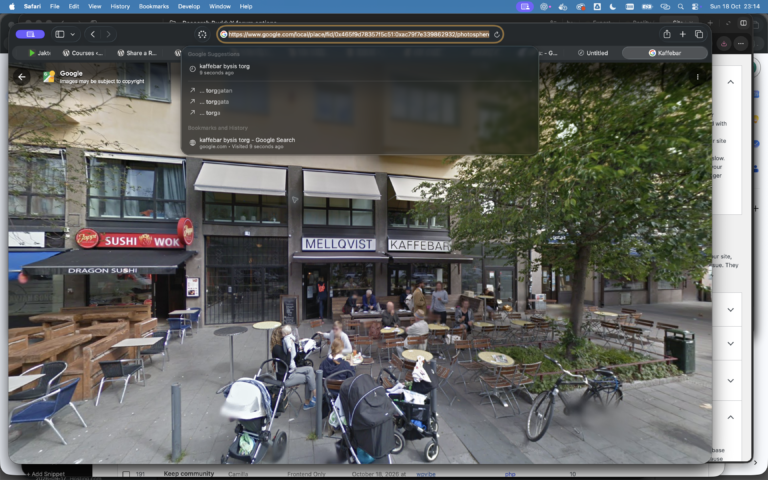Click the Add Snippet button in background window
The height and width of the screenshot is (480, 768).
[x=46, y=474]
